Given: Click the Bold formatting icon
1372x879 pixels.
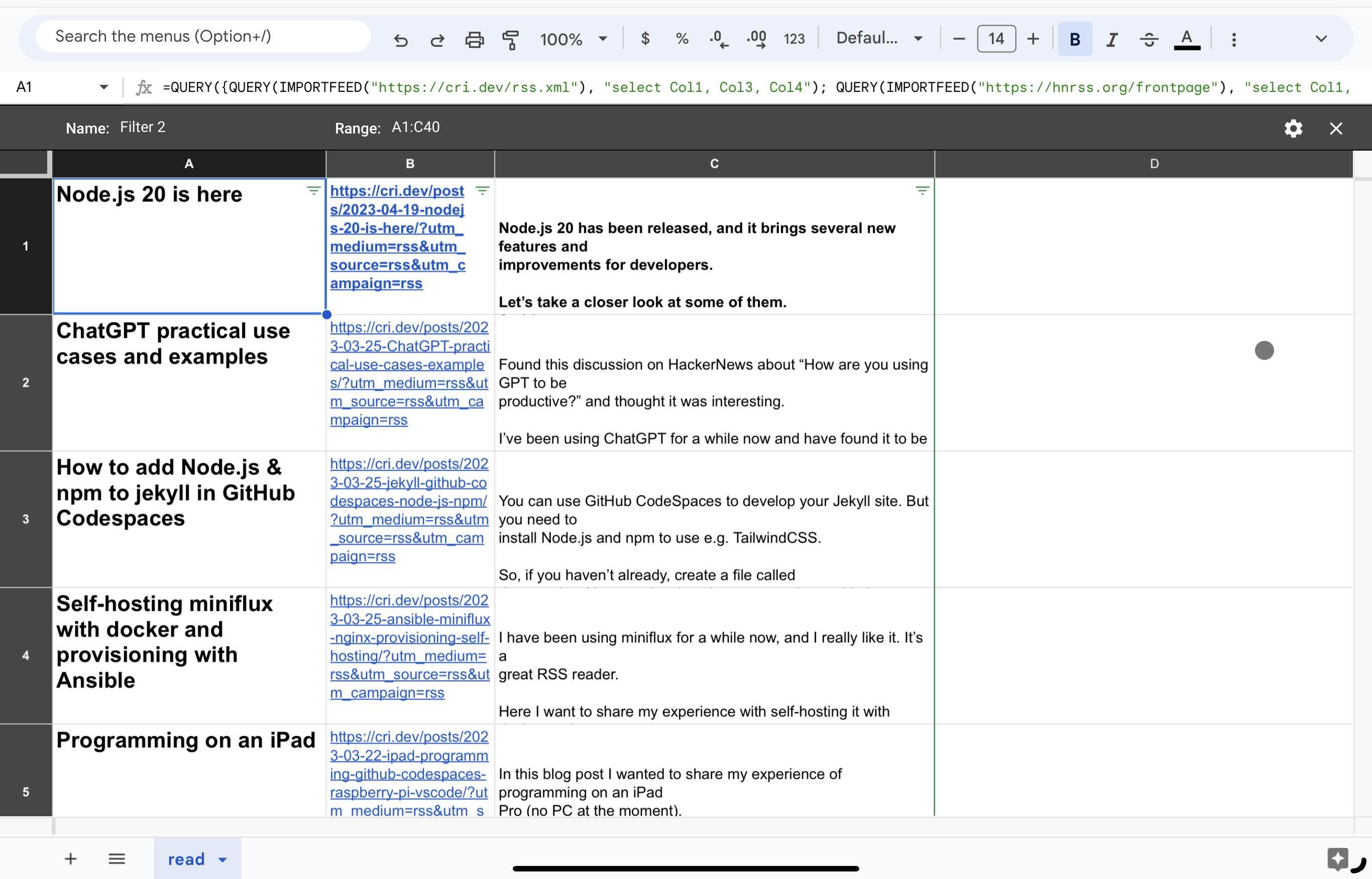Looking at the screenshot, I should 1075,38.
